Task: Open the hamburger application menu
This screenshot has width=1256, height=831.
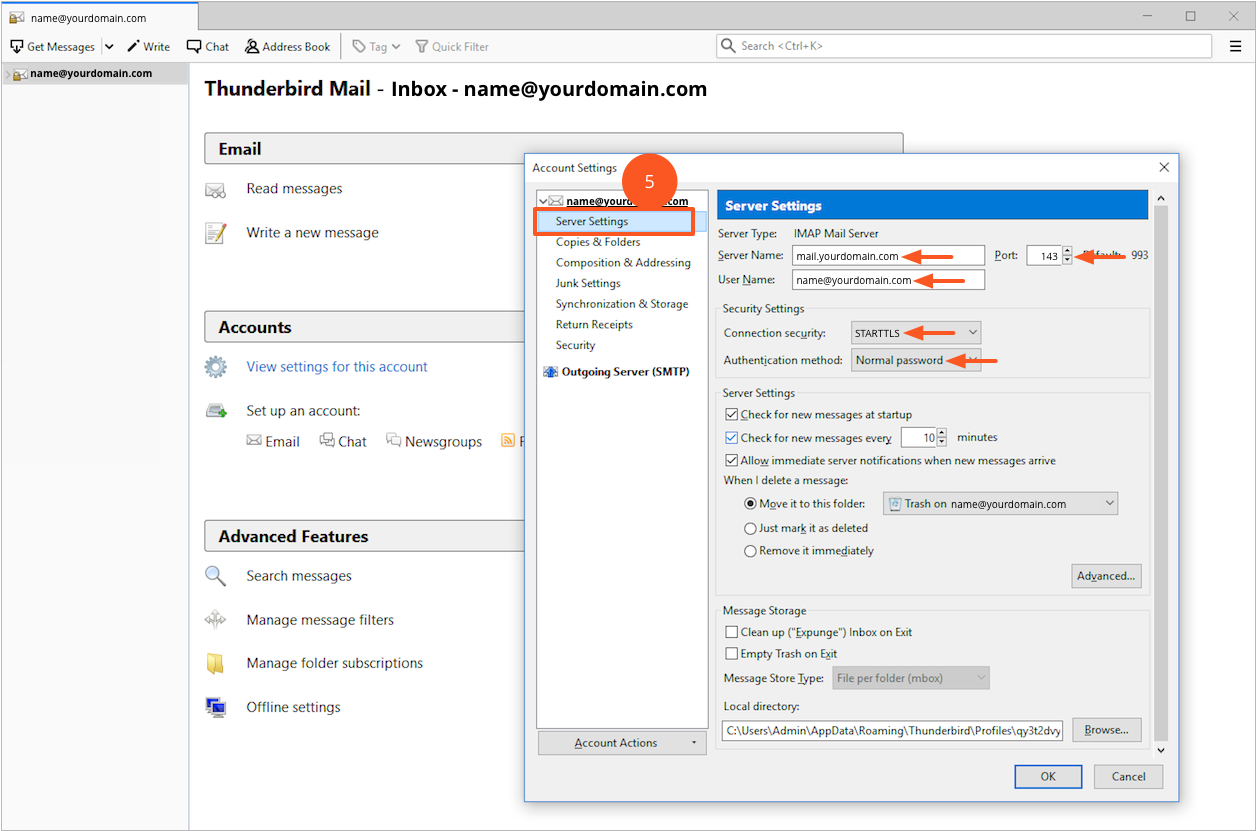Action: [1235, 46]
